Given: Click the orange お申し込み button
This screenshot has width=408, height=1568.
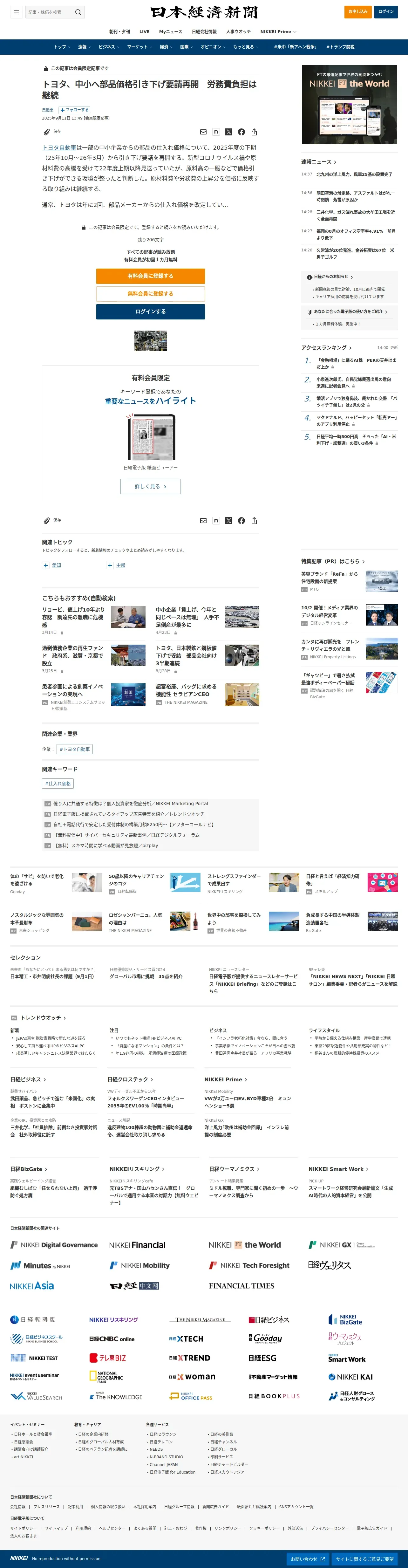Looking at the screenshot, I should 358,11.
